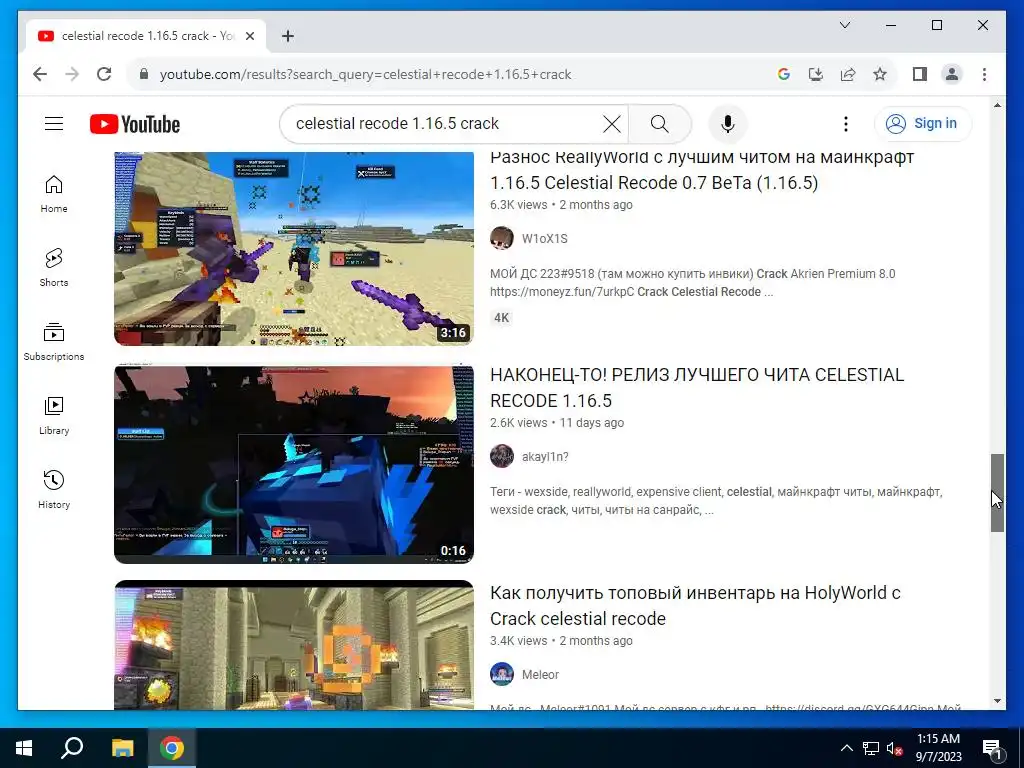Open Library in the sidebar
Image resolution: width=1024 pixels, height=768 pixels.
pyautogui.click(x=54, y=415)
